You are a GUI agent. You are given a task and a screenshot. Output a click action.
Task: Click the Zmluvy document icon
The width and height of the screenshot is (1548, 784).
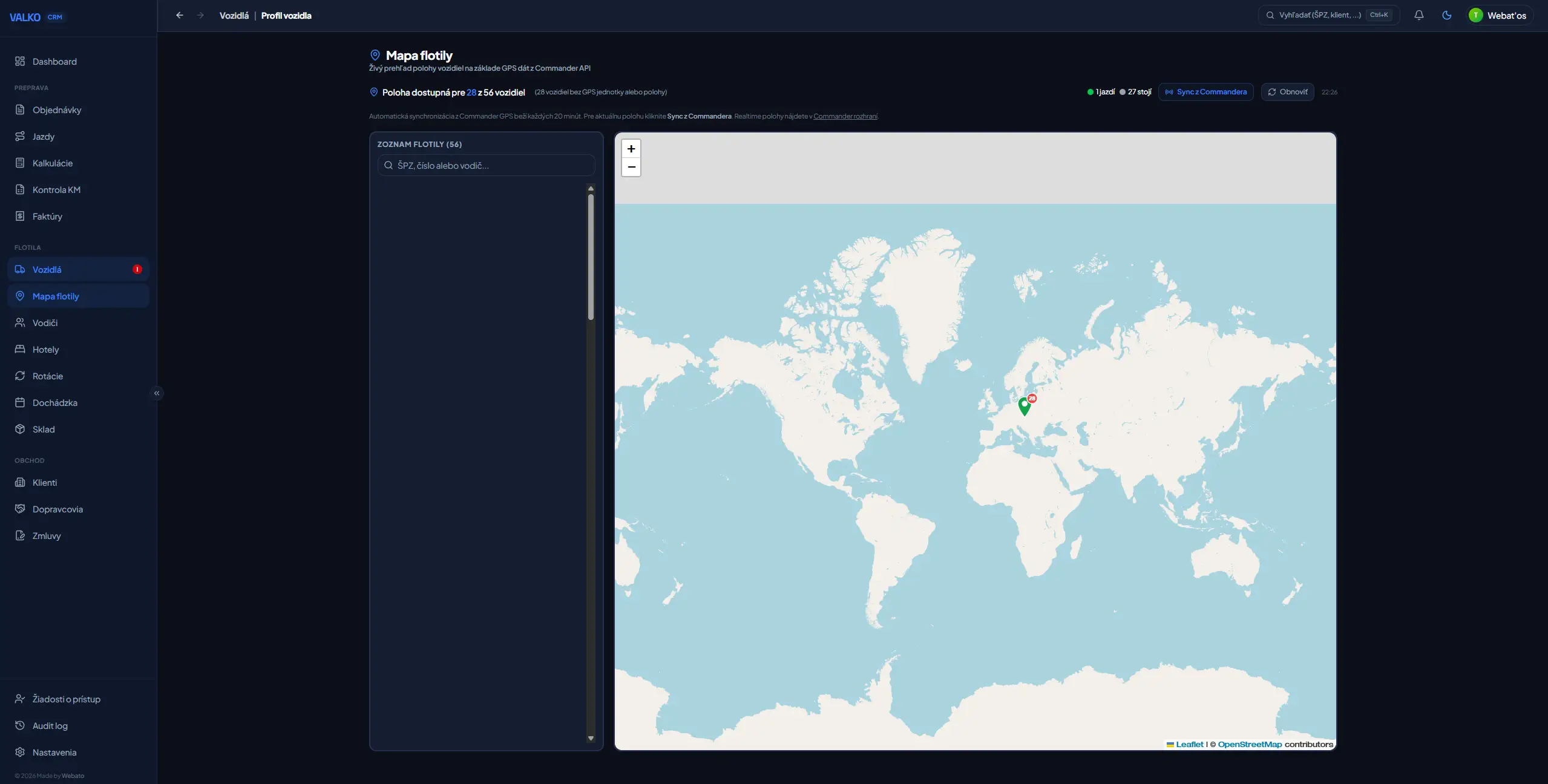pyautogui.click(x=20, y=536)
